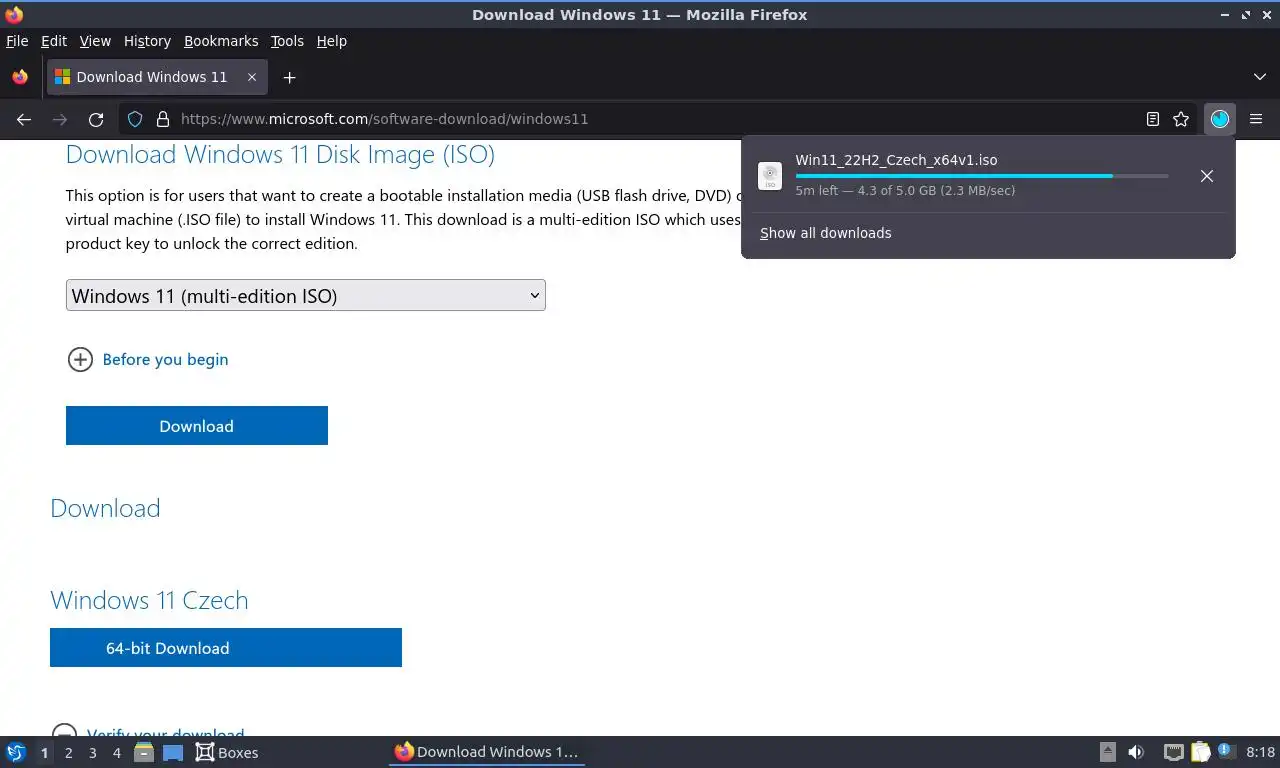Go back with the back arrow
Viewport: 1280px width, 768px height.
(x=24, y=119)
